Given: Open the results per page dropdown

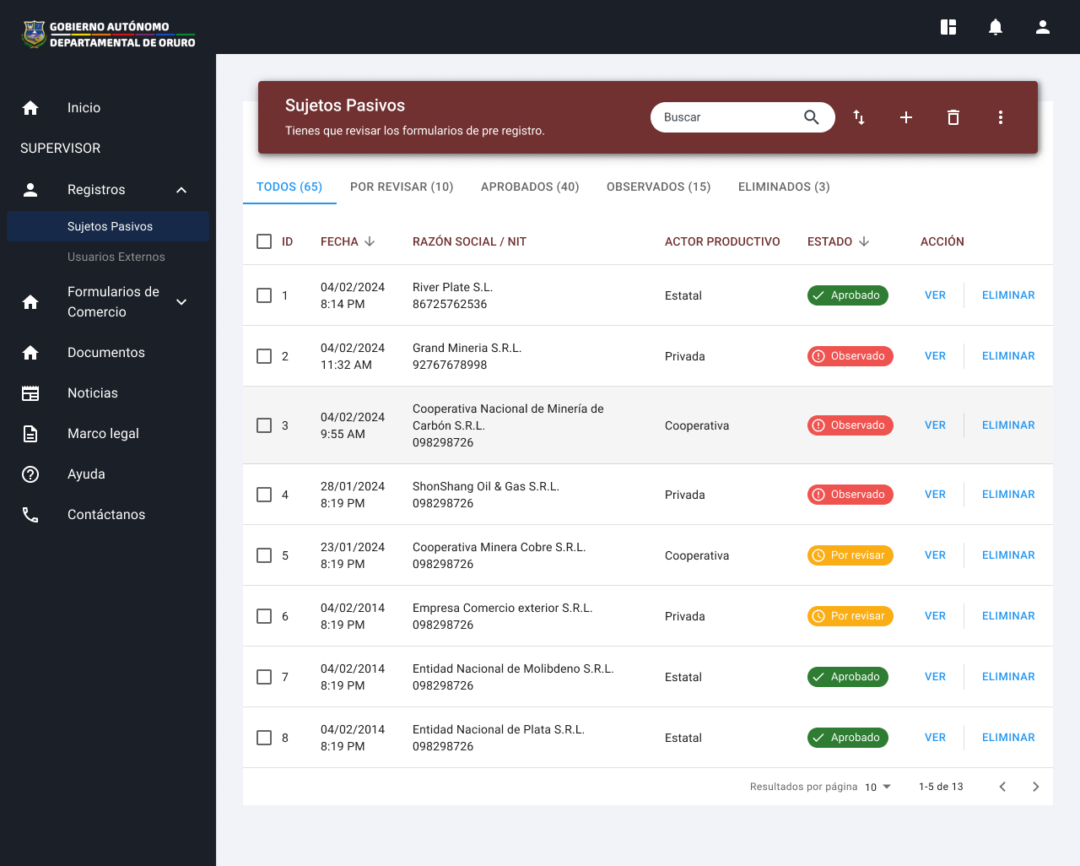Looking at the screenshot, I should pos(878,787).
